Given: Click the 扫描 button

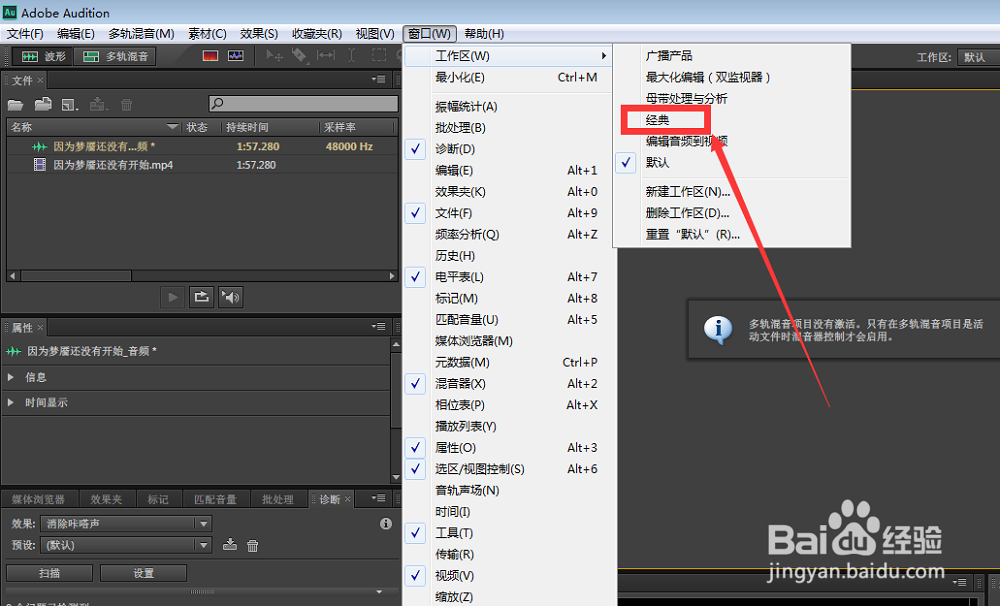Looking at the screenshot, I should [x=49, y=573].
